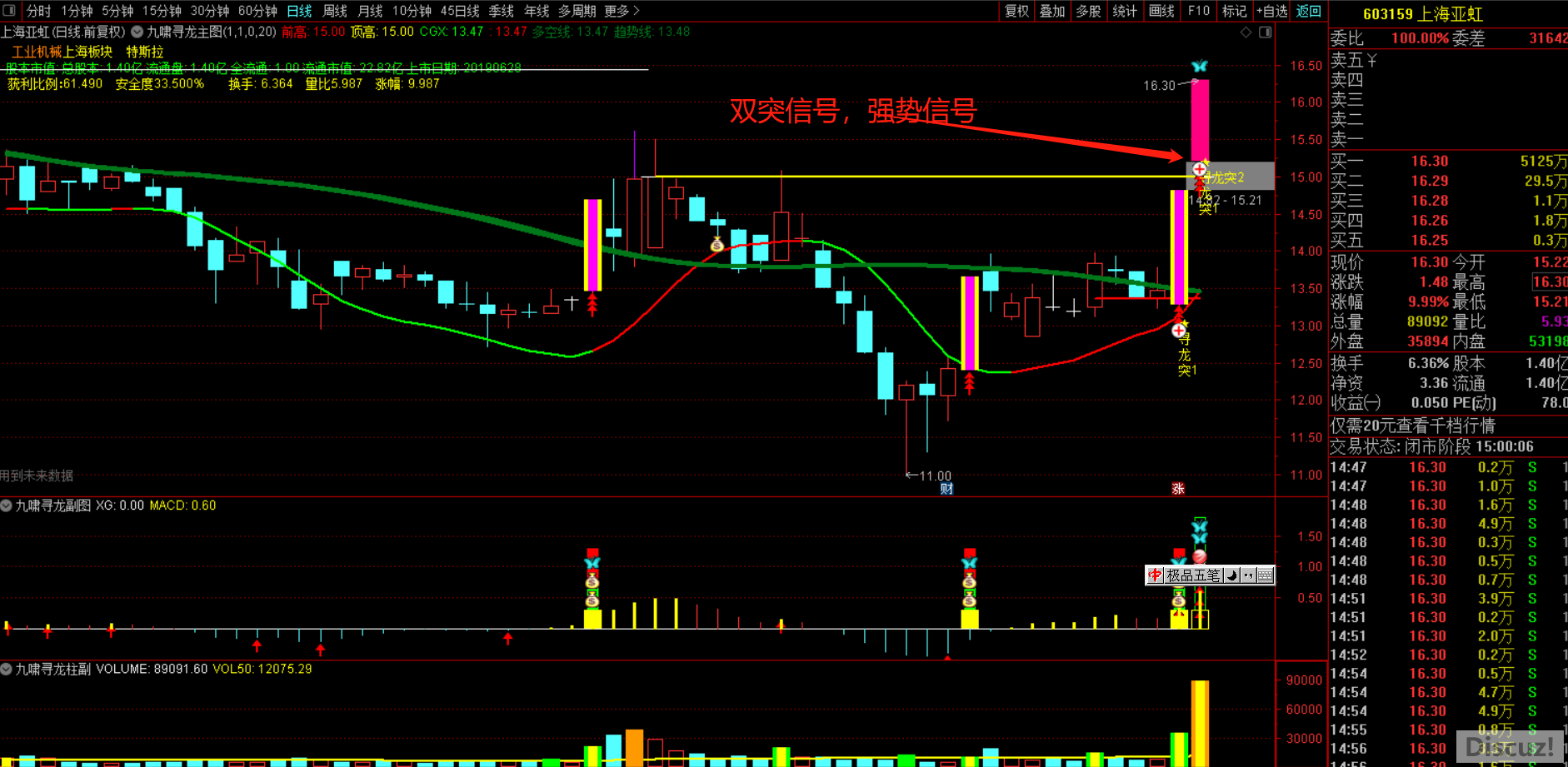Click the cyan butterfly above the top candle

click(1200, 67)
